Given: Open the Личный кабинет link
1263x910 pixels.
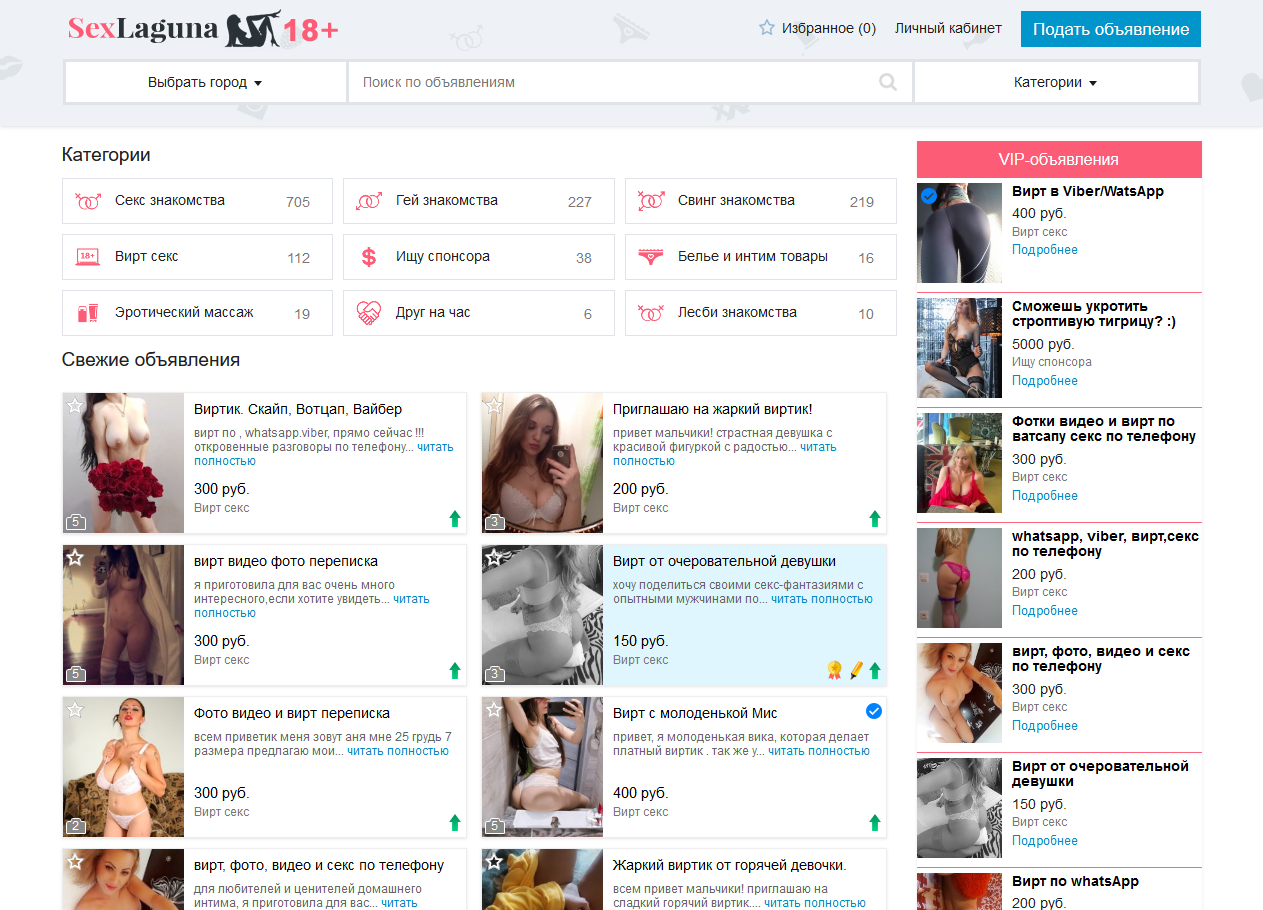Looking at the screenshot, I should coord(948,29).
